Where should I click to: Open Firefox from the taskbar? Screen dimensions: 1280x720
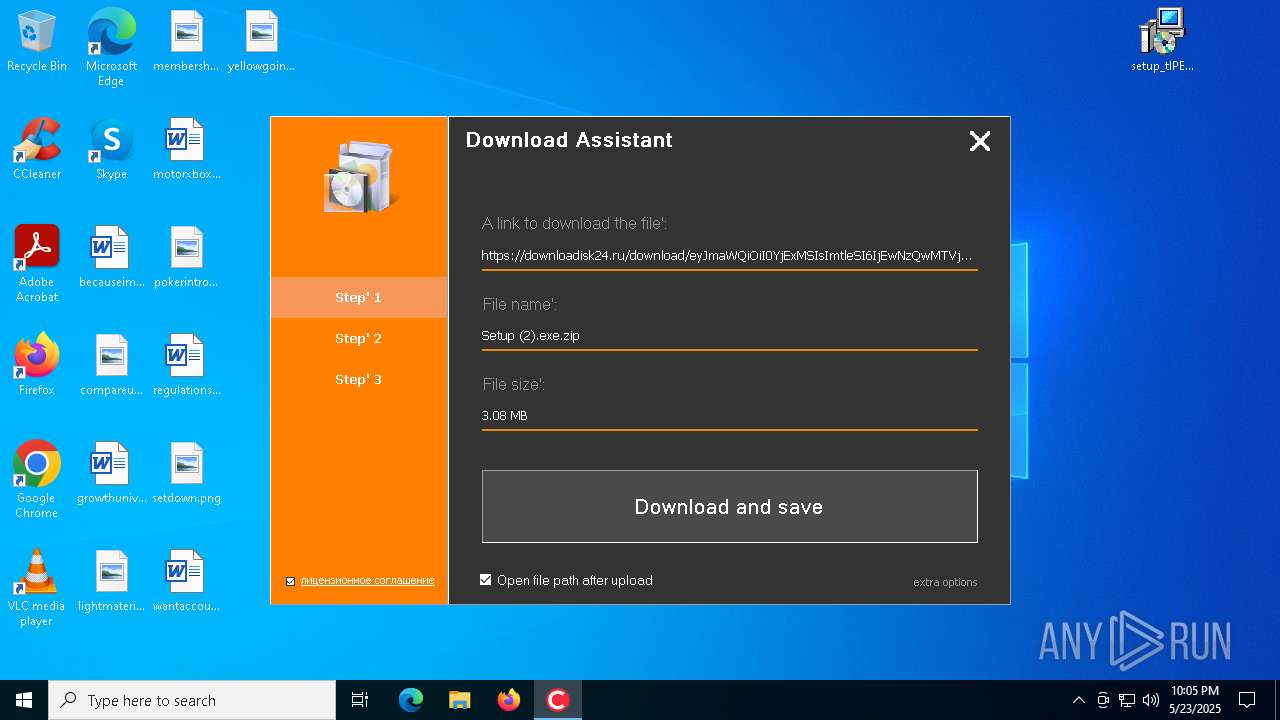coord(508,700)
